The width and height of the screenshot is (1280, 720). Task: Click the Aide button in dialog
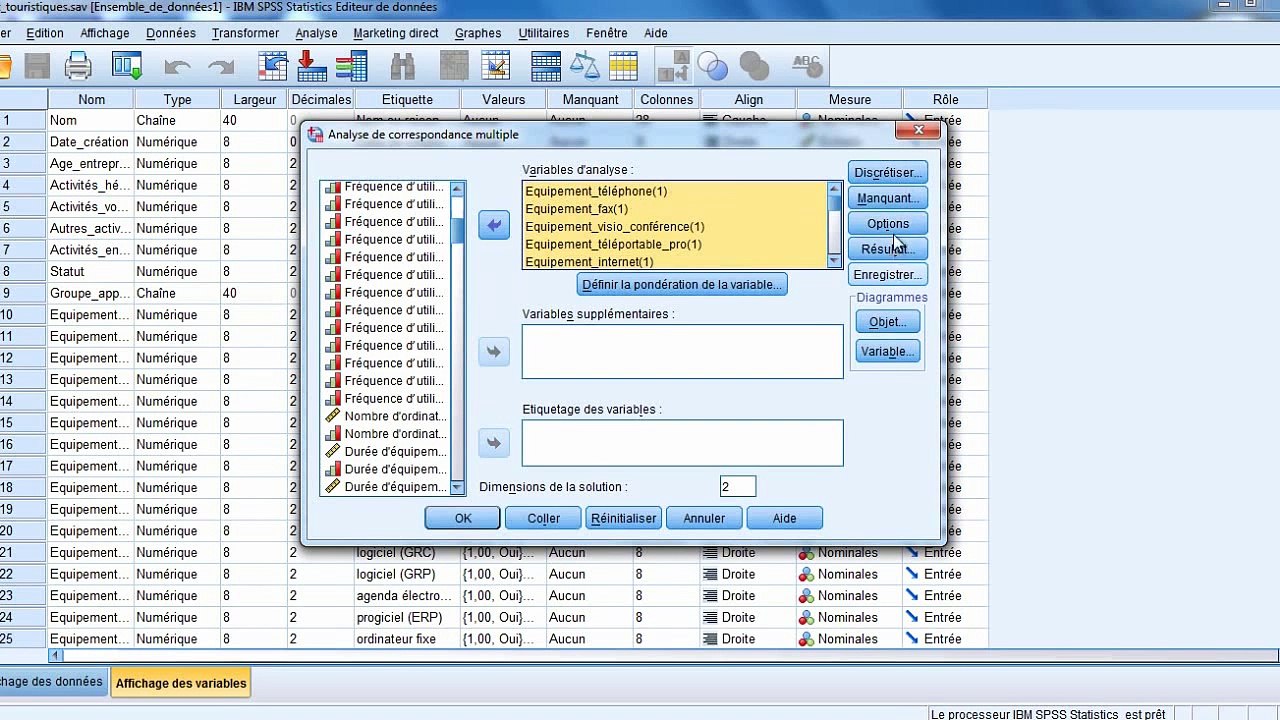pos(785,518)
